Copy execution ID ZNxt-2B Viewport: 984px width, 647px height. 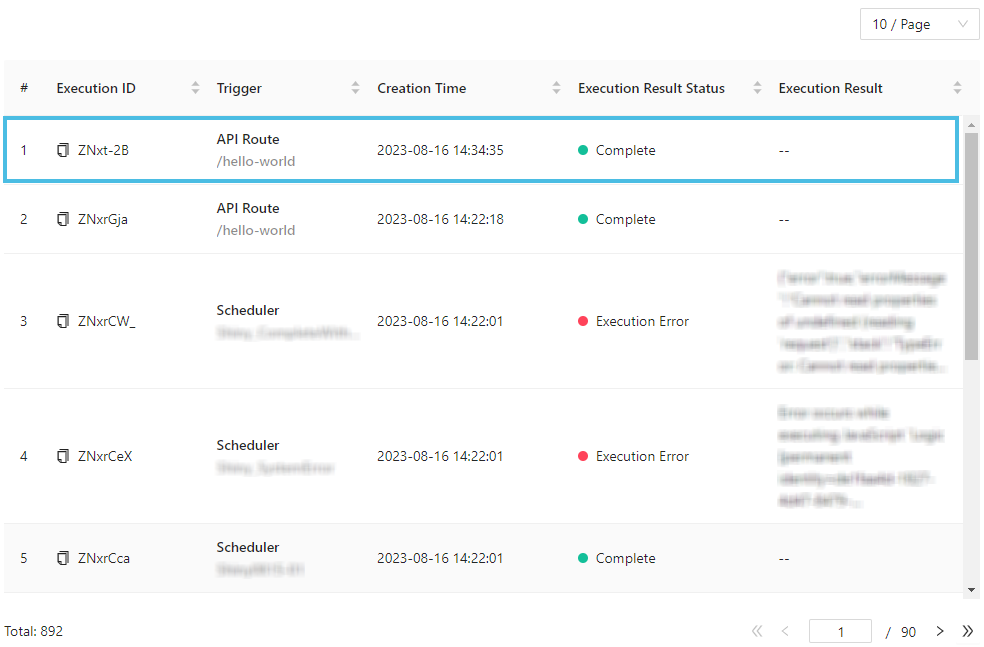(x=63, y=151)
